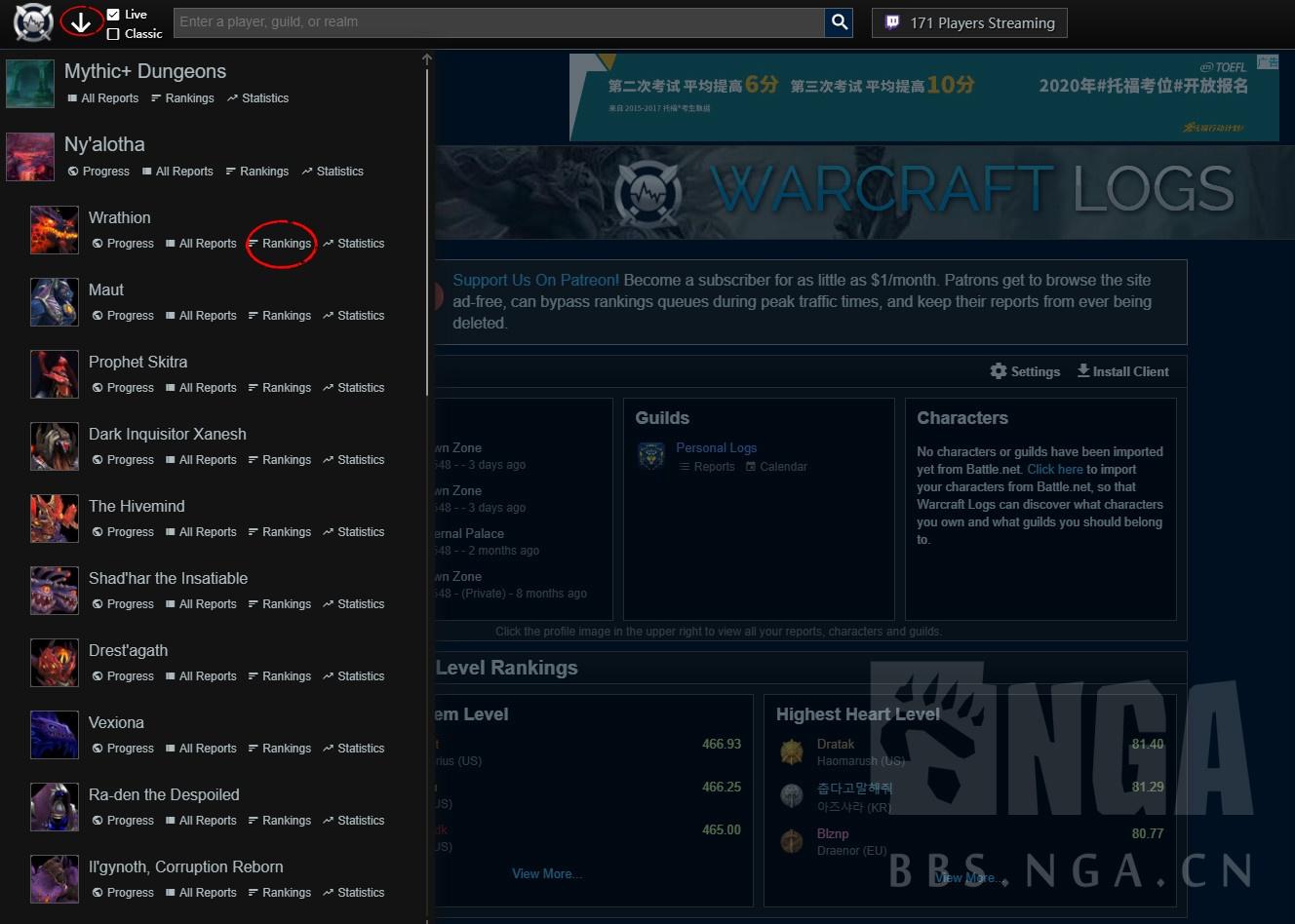Open Shad'har the Insatiable Statistics
Viewport: 1295px width, 924px height.
(x=354, y=604)
